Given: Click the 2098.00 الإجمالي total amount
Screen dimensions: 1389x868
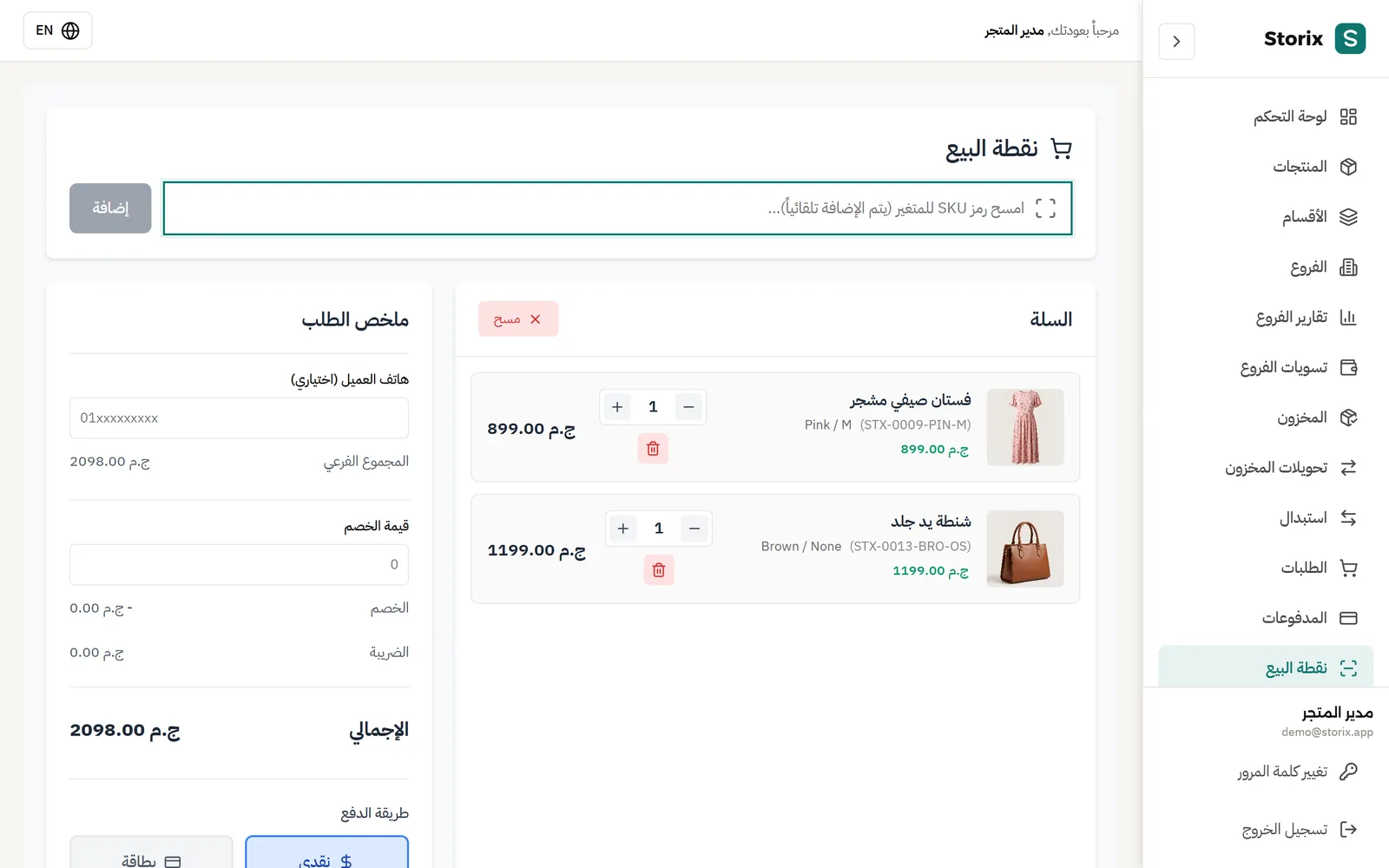Looking at the screenshot, I should pos(125,731).
